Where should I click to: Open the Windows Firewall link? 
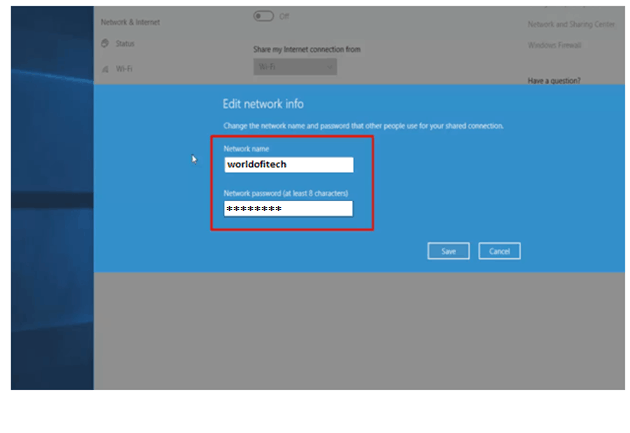555,45
